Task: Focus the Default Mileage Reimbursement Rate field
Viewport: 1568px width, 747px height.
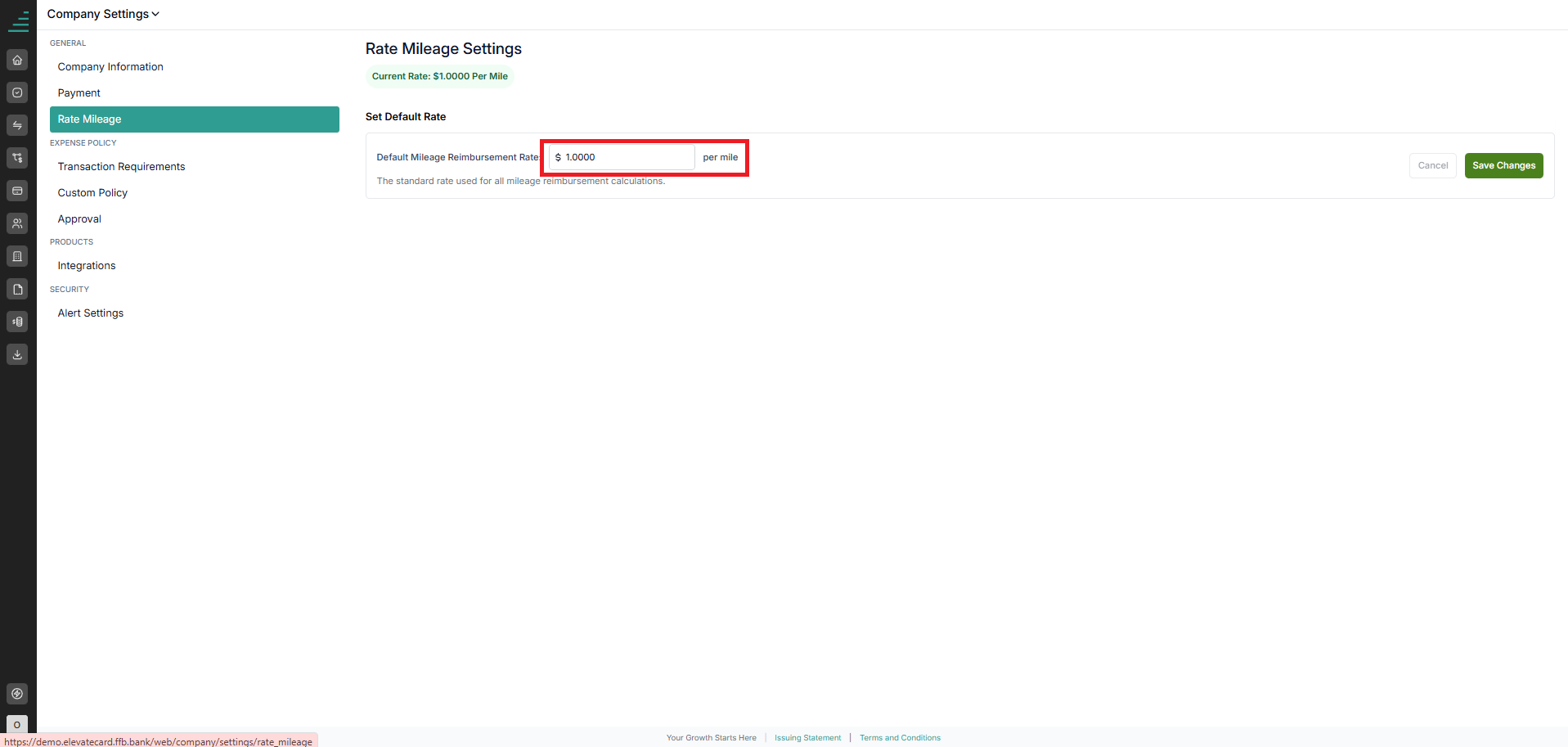Action: click(622, 157)
